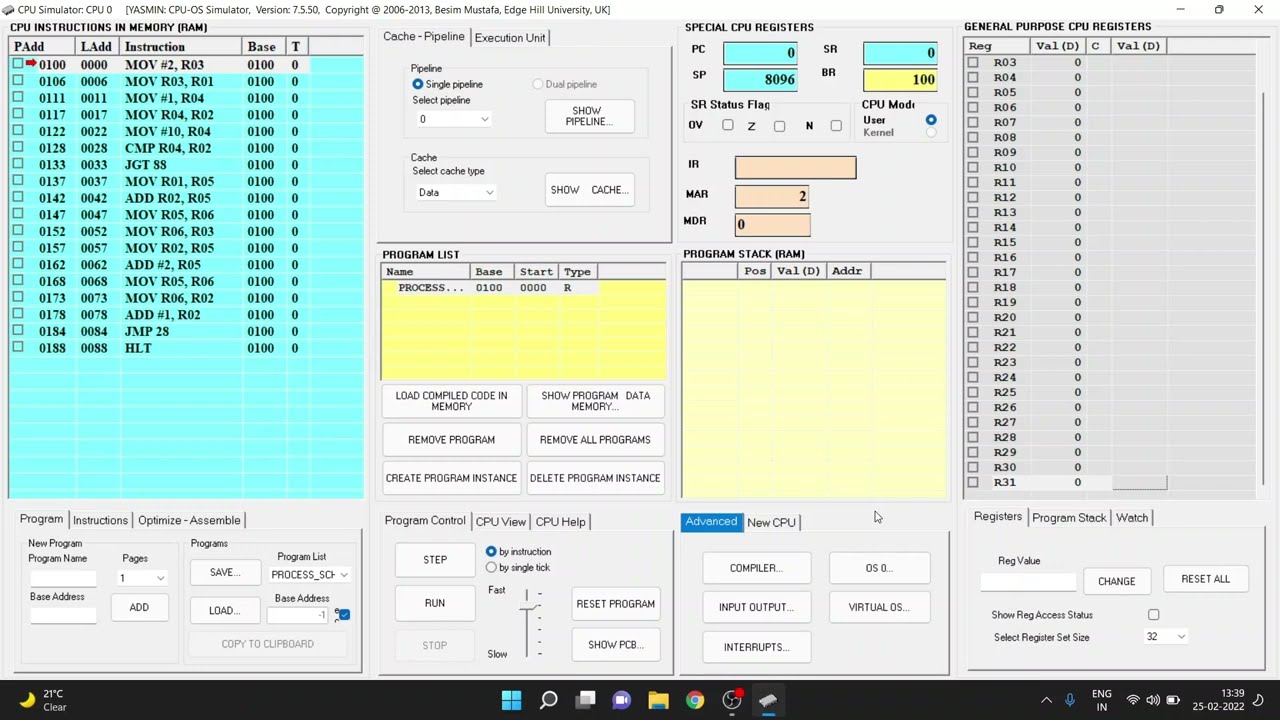Open File Explorer from the taskbar
Viewport: 1280px width, 720px height.
click(658, 700)
